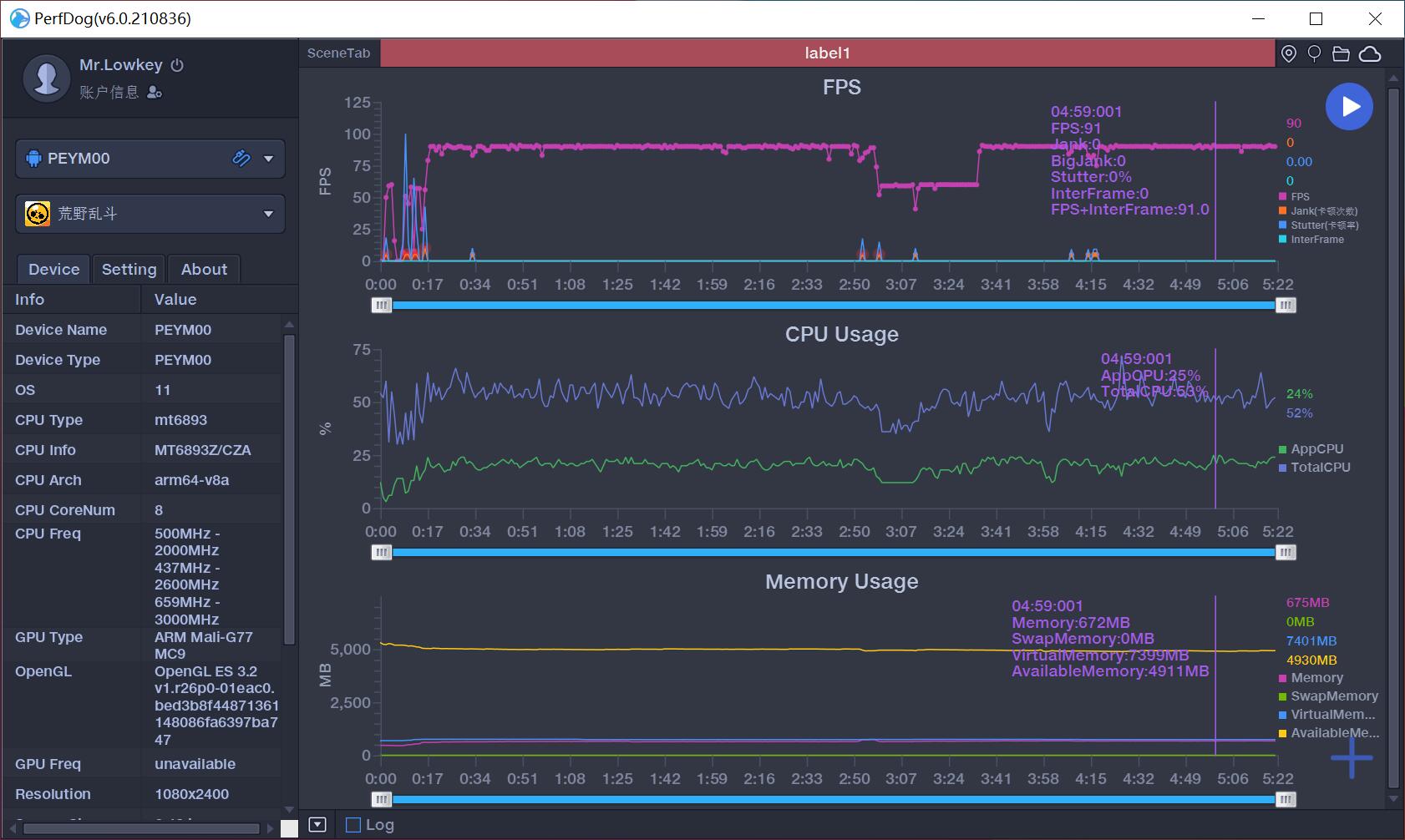Toggle the VirtualMem legend series

[x=1327, y=715]
